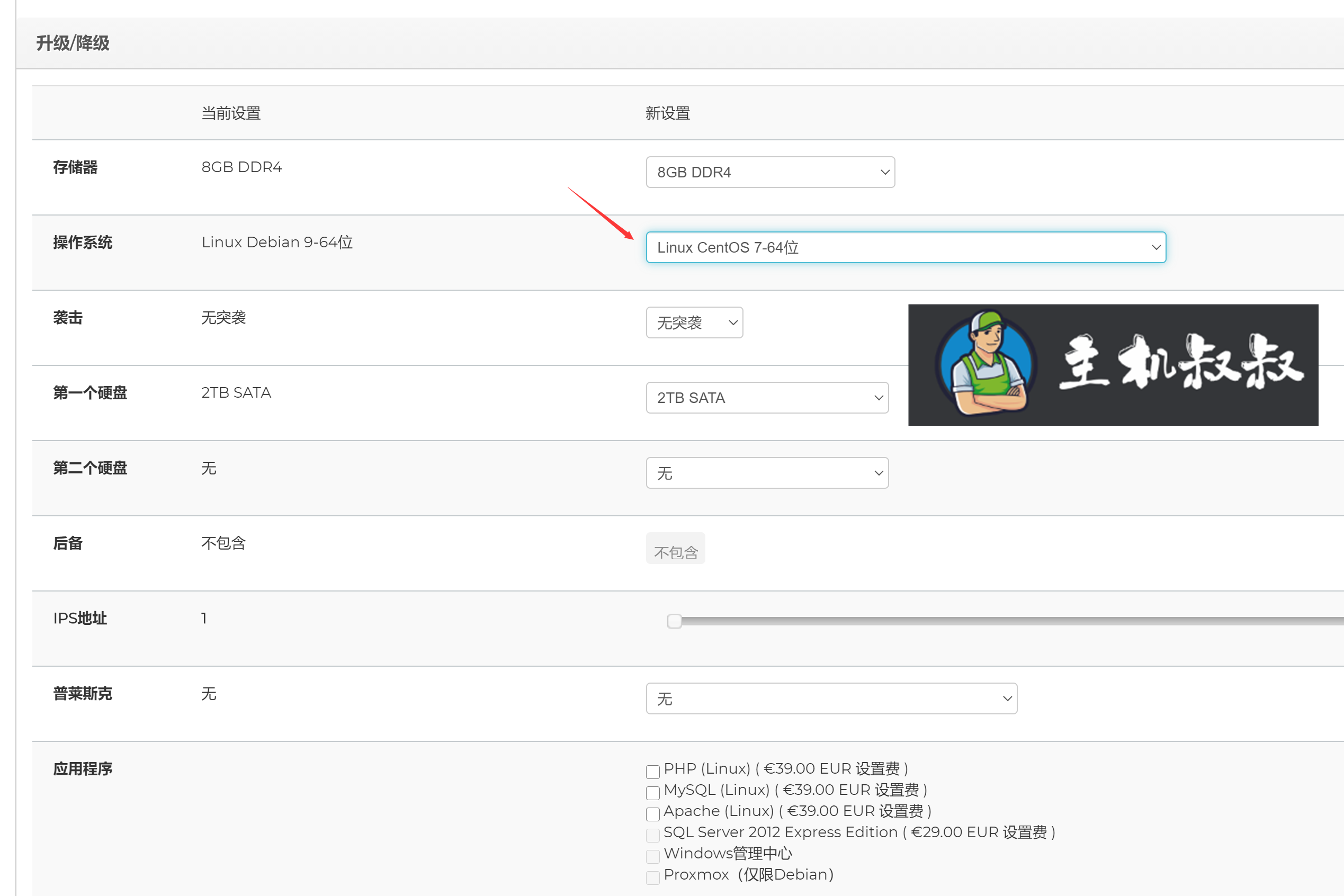Click the current first disk value 2TB SATA
Image resolution: width=1344 pixels, height=896 pixels.
click(x=236, y=392)
